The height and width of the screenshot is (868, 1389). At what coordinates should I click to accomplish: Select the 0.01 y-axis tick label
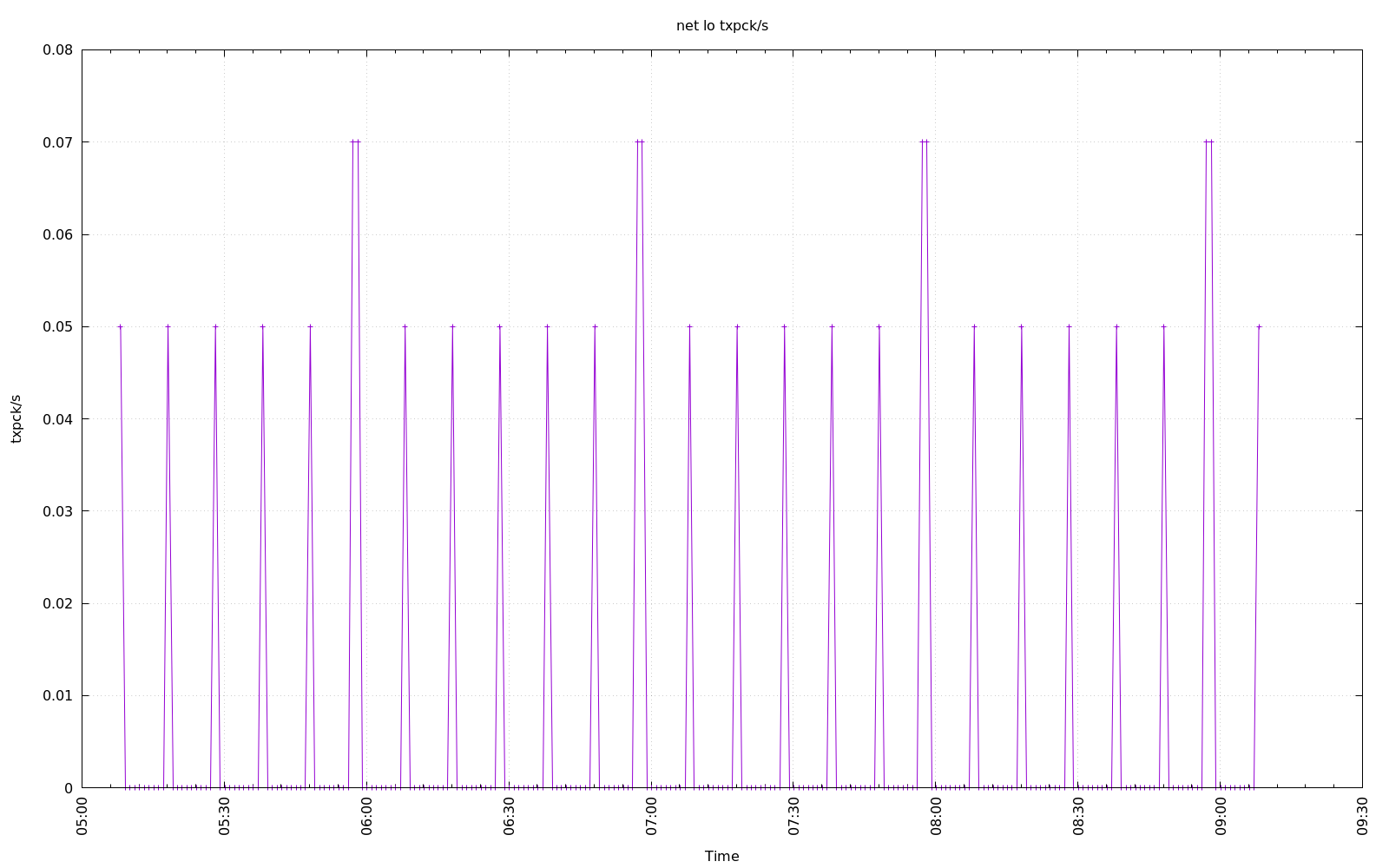[57, 696]
